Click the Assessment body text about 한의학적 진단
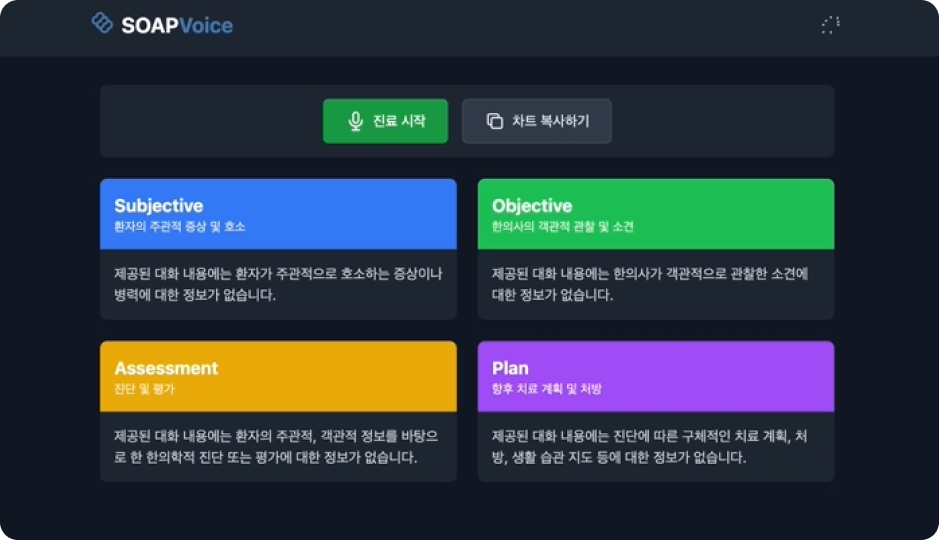Image resolution: width=939 pixels, height=540 pixels. (x=276, y=446)
